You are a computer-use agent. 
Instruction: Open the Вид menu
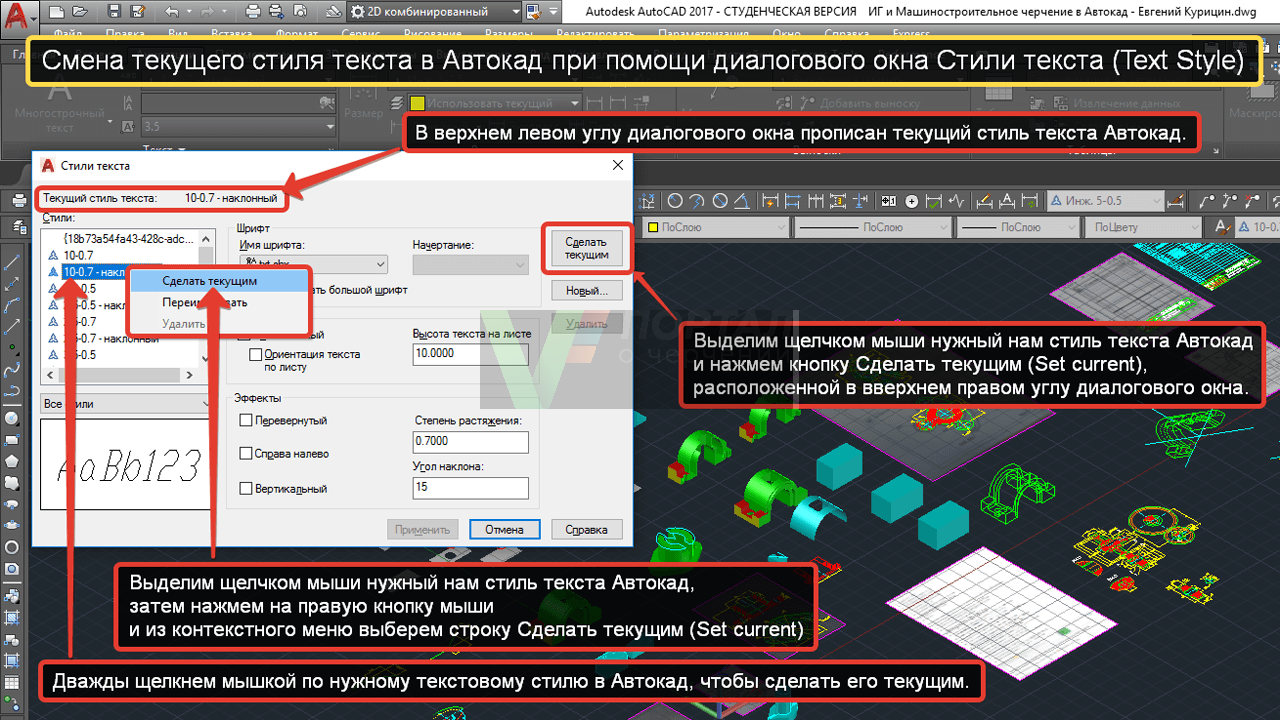pos(178,33)
